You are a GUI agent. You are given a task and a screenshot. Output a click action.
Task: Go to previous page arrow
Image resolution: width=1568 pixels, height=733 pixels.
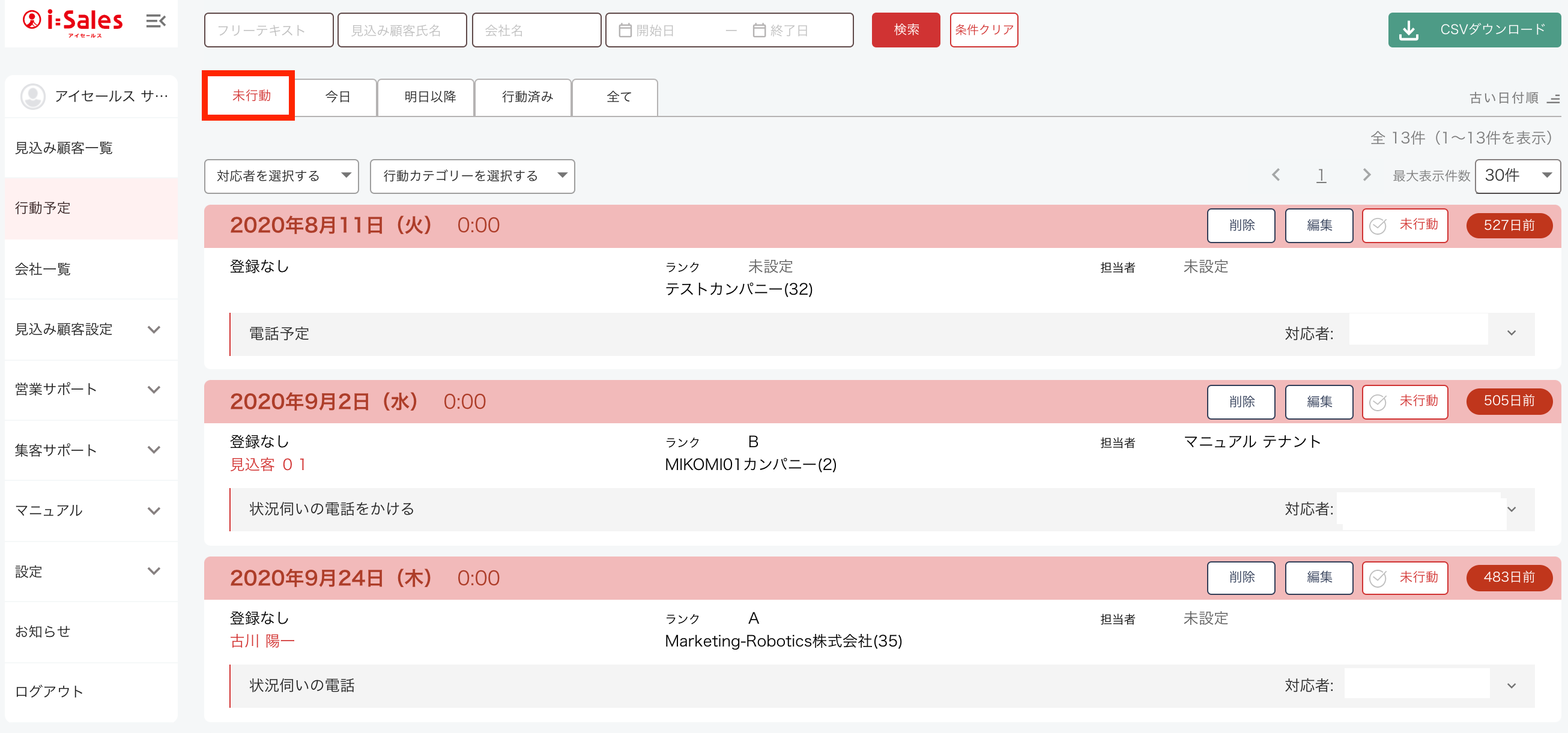tap(1276, 175)
